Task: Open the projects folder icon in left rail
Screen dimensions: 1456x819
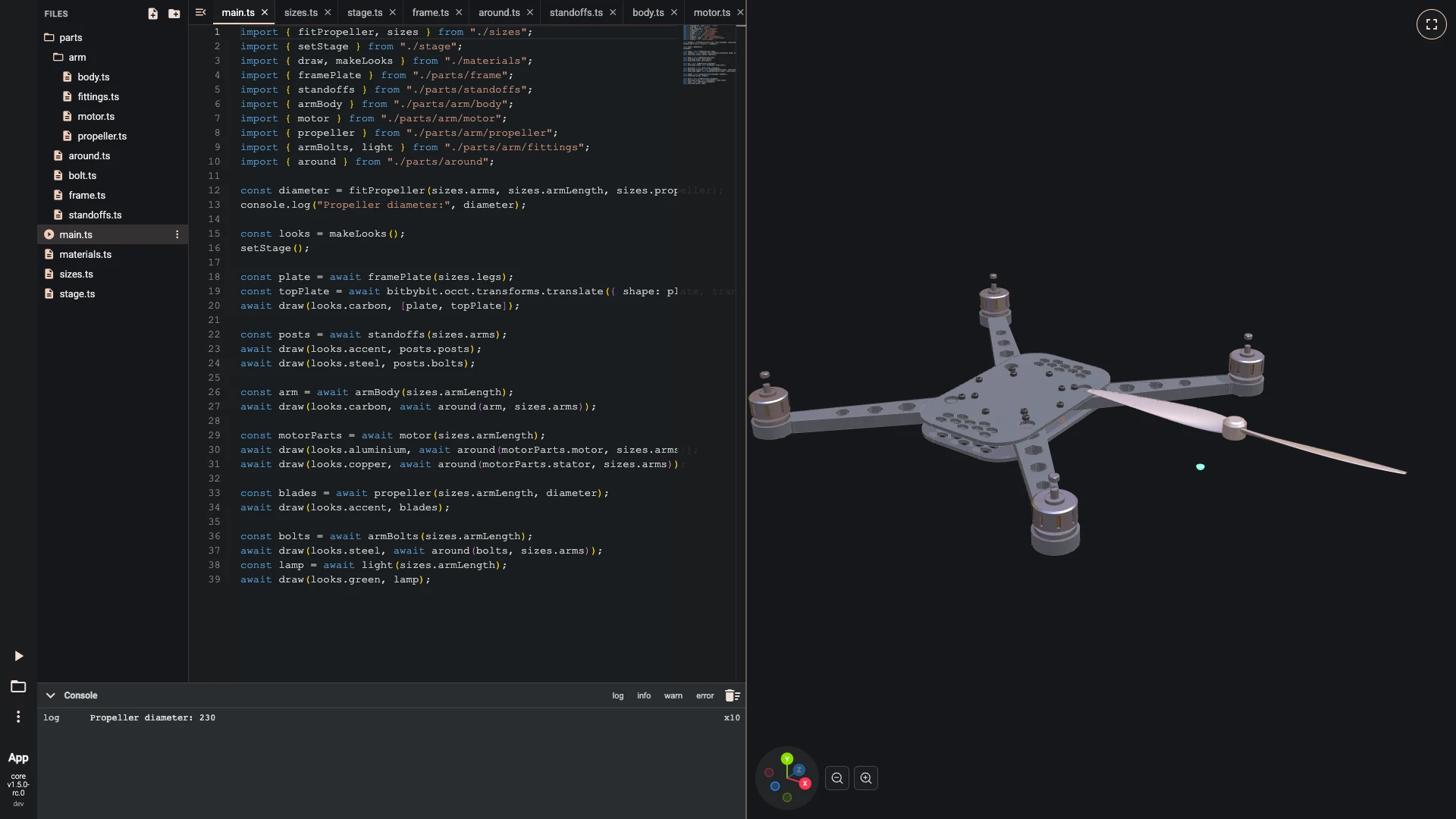Action: (18, 686)
